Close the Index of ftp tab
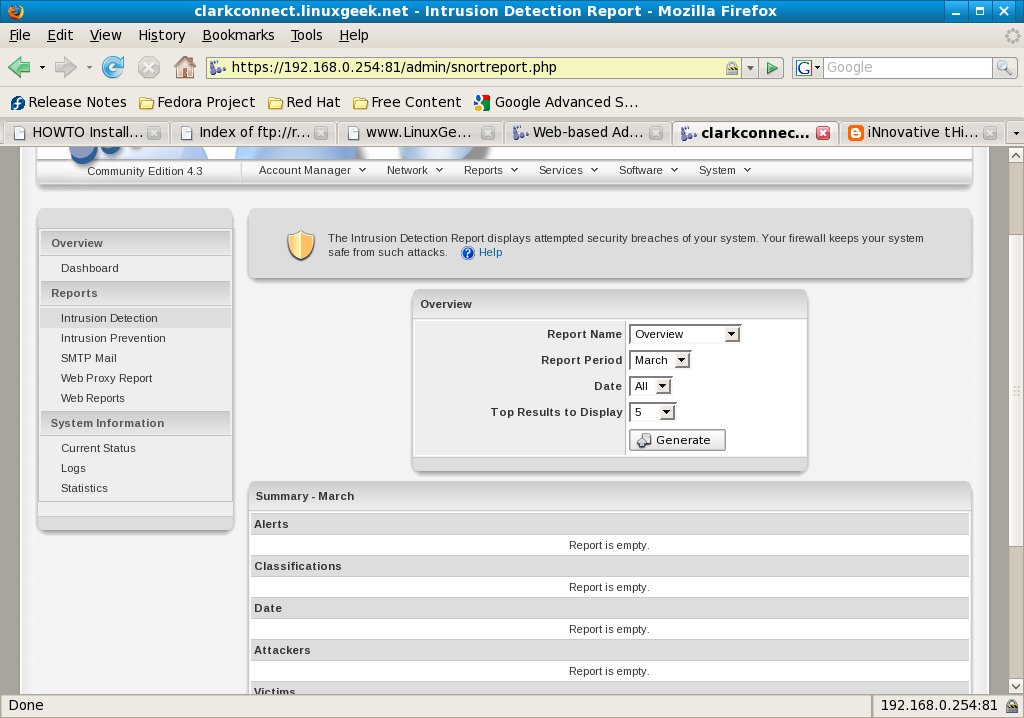 click(x=321, y=133)
